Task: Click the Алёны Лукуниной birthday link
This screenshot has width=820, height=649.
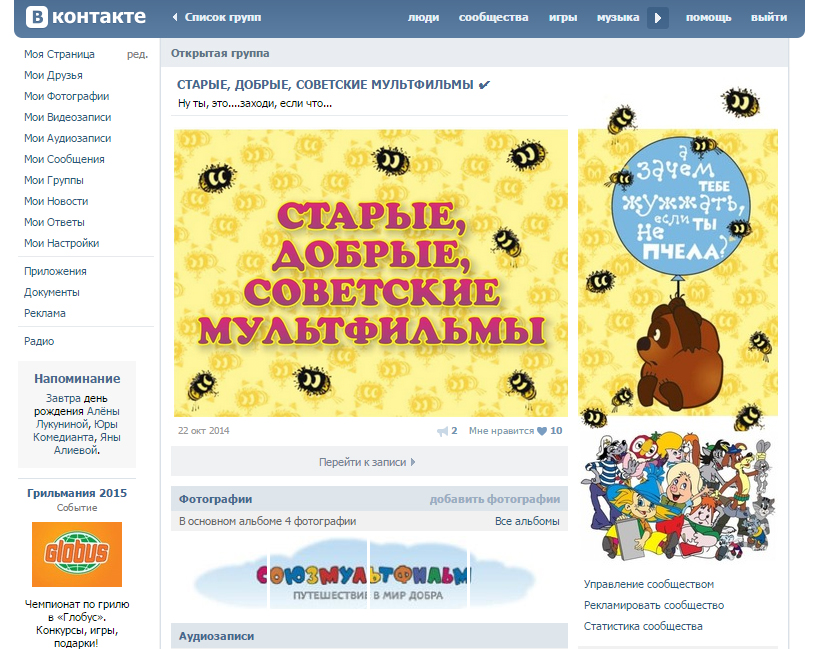Action: click(77, 417)
